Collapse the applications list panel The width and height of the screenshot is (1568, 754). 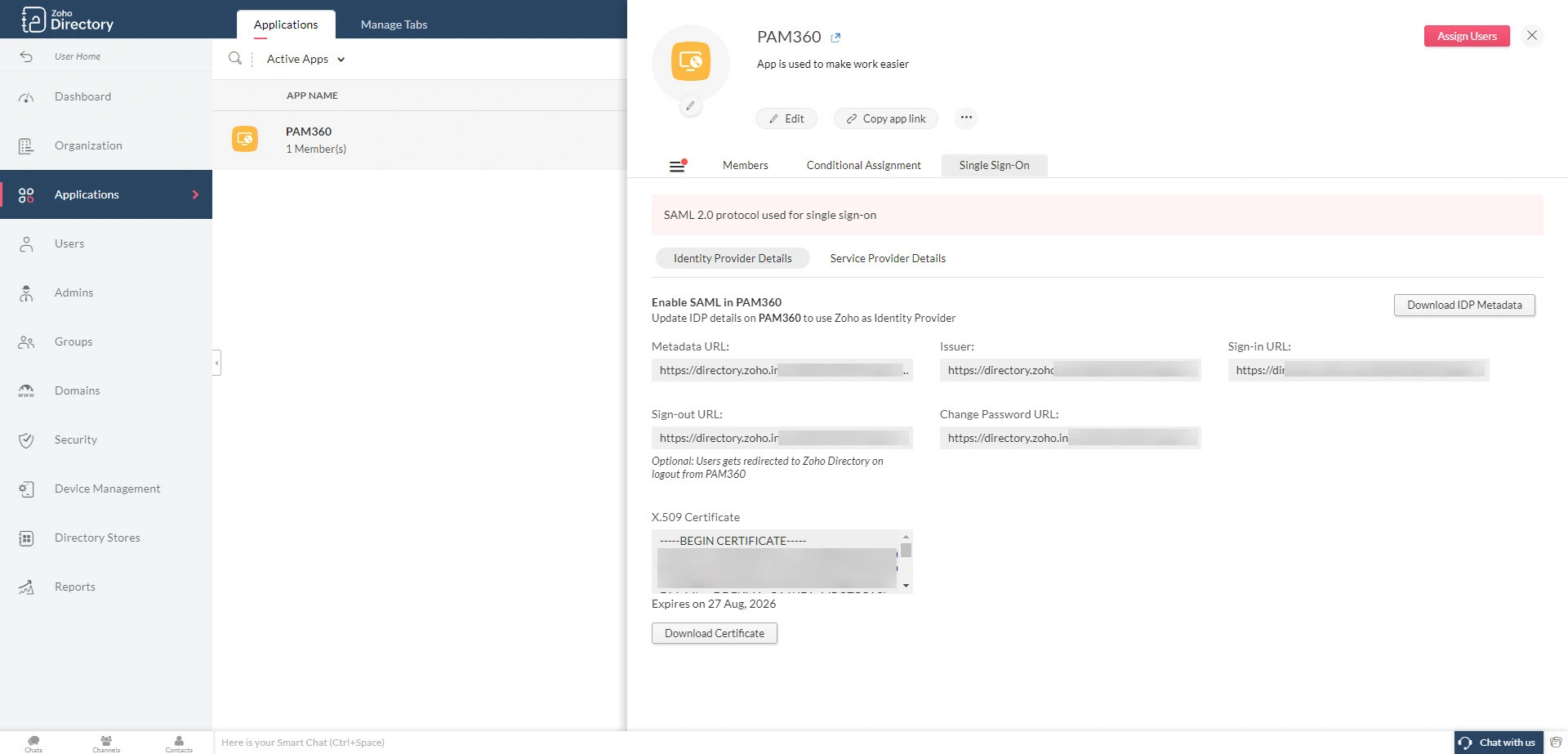216,362
